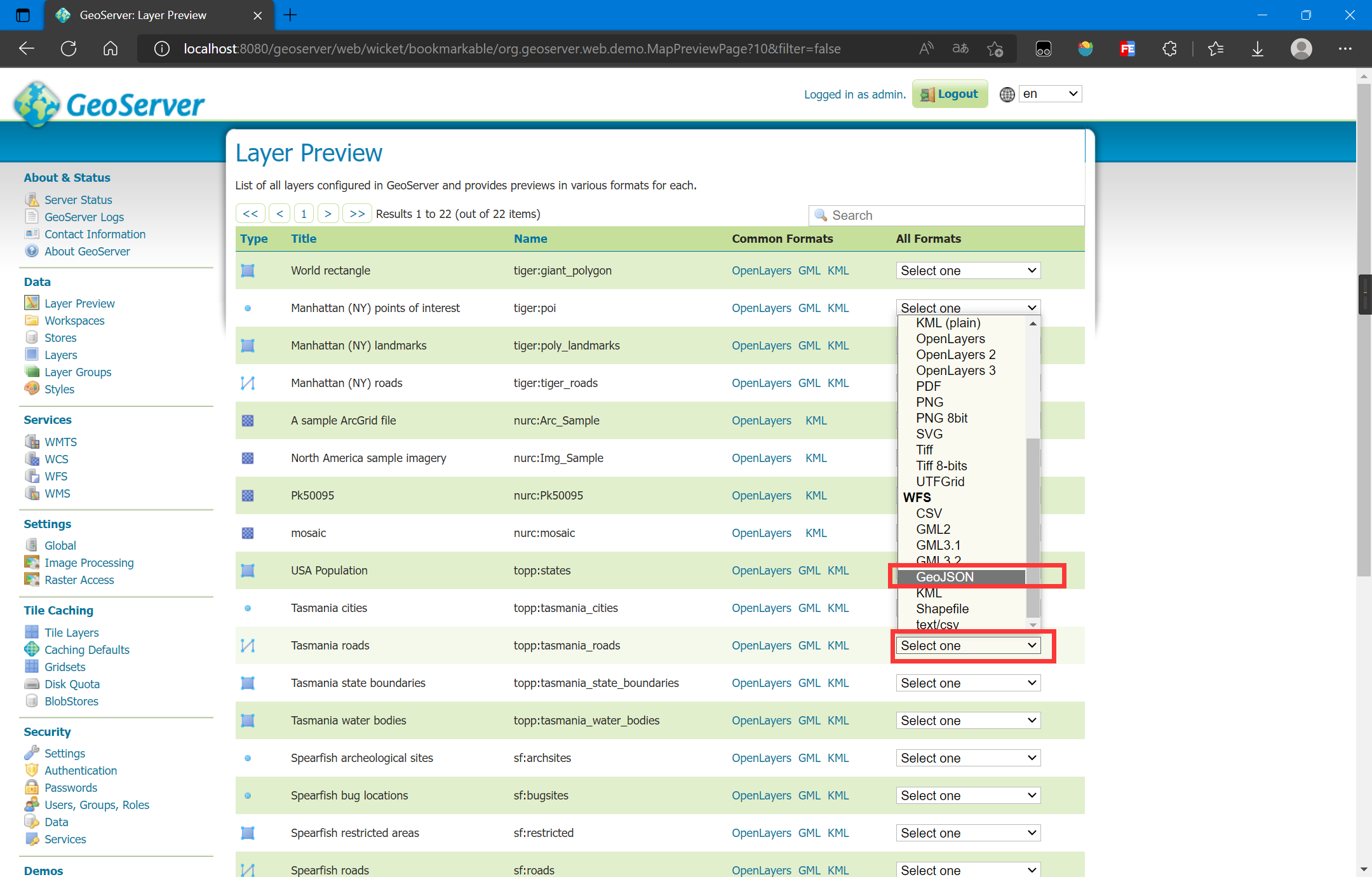The height and width of the screenshot is (877, 1372).
Task: Open All Formats dropdown for World rectangle
Action: pyautogui.click(x=968, y=270)
